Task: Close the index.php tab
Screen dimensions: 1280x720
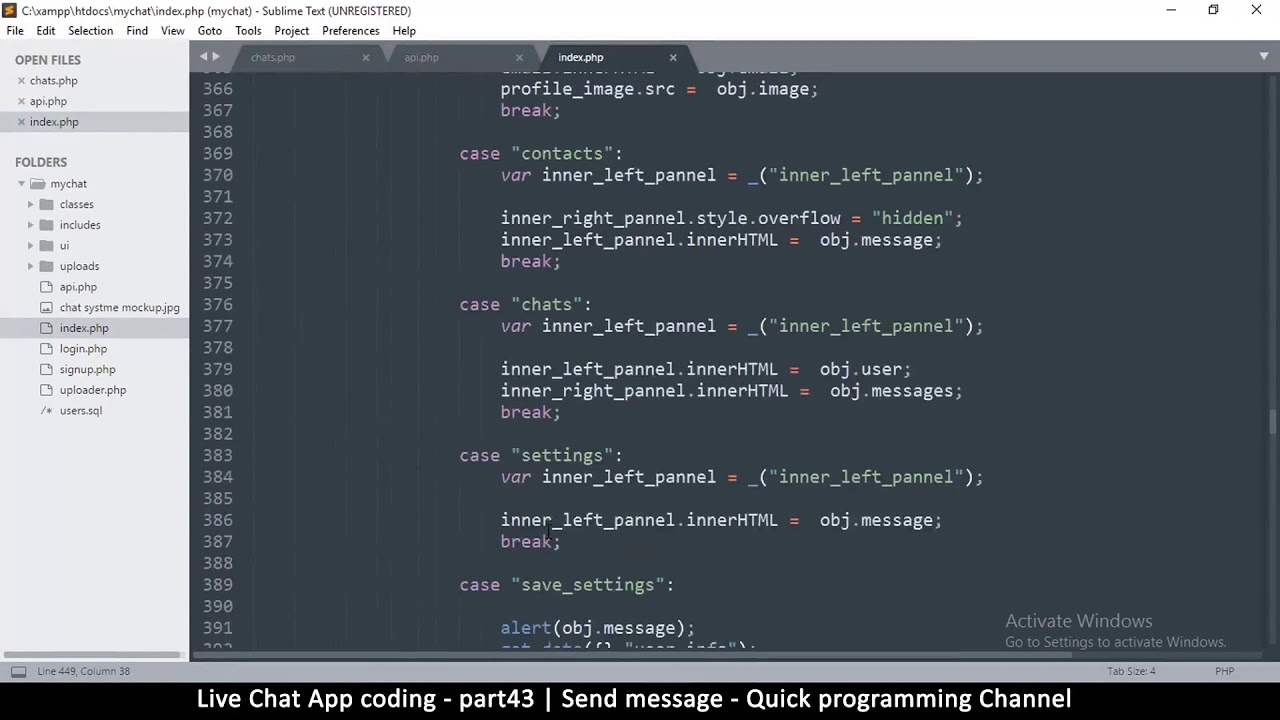Action: [673, 58]
